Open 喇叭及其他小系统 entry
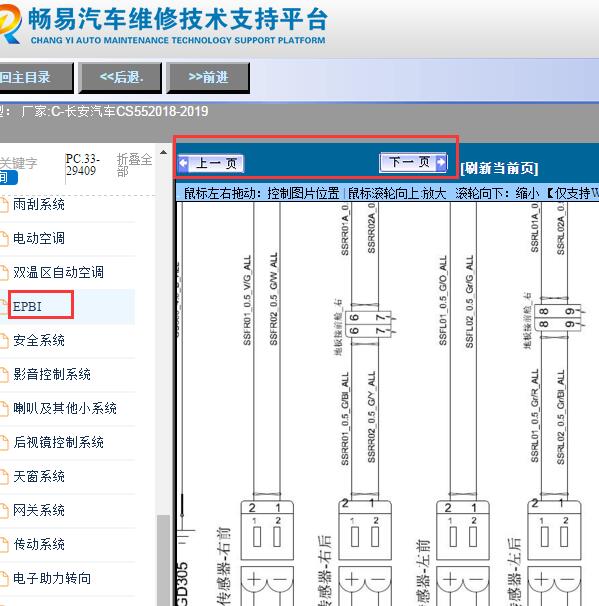 pyautogui.click(x=65, y=409)
